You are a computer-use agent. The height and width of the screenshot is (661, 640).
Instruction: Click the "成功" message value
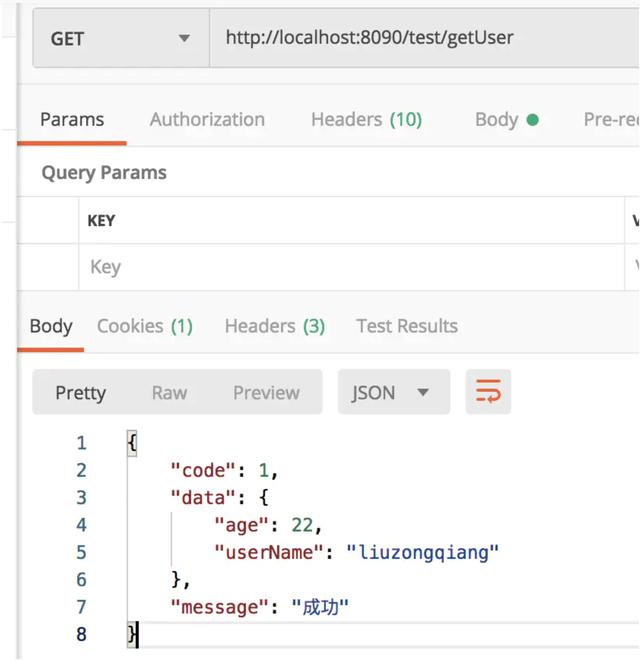click(320, 607)
